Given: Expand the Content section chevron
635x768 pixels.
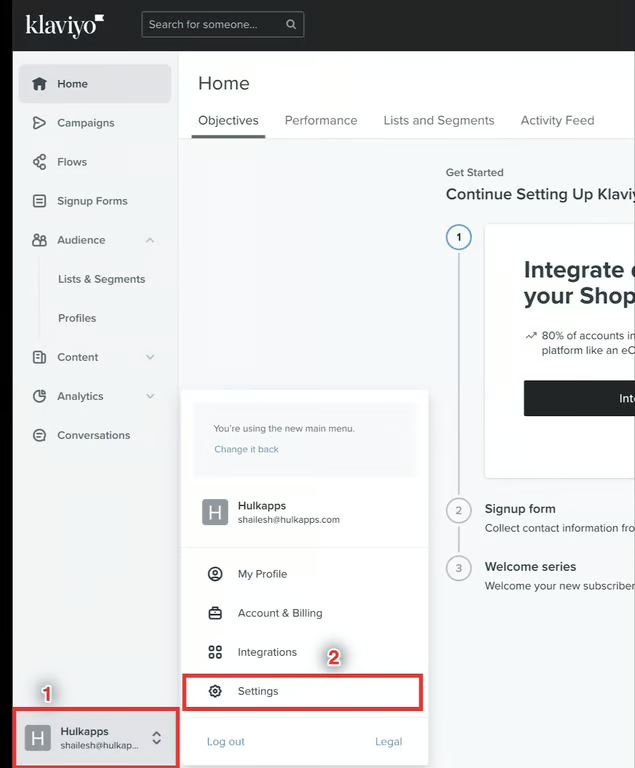Looking at the screenshot, I should (150, 357).
